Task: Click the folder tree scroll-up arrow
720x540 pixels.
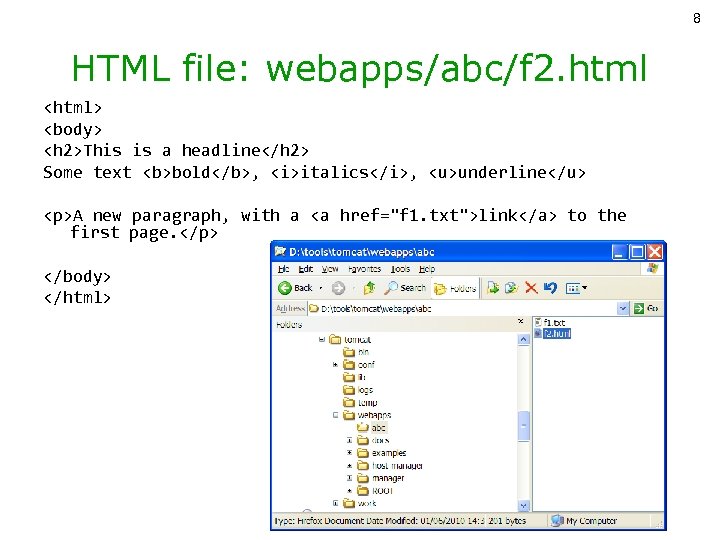Action: pyautogui.click(x=523, y=339)
